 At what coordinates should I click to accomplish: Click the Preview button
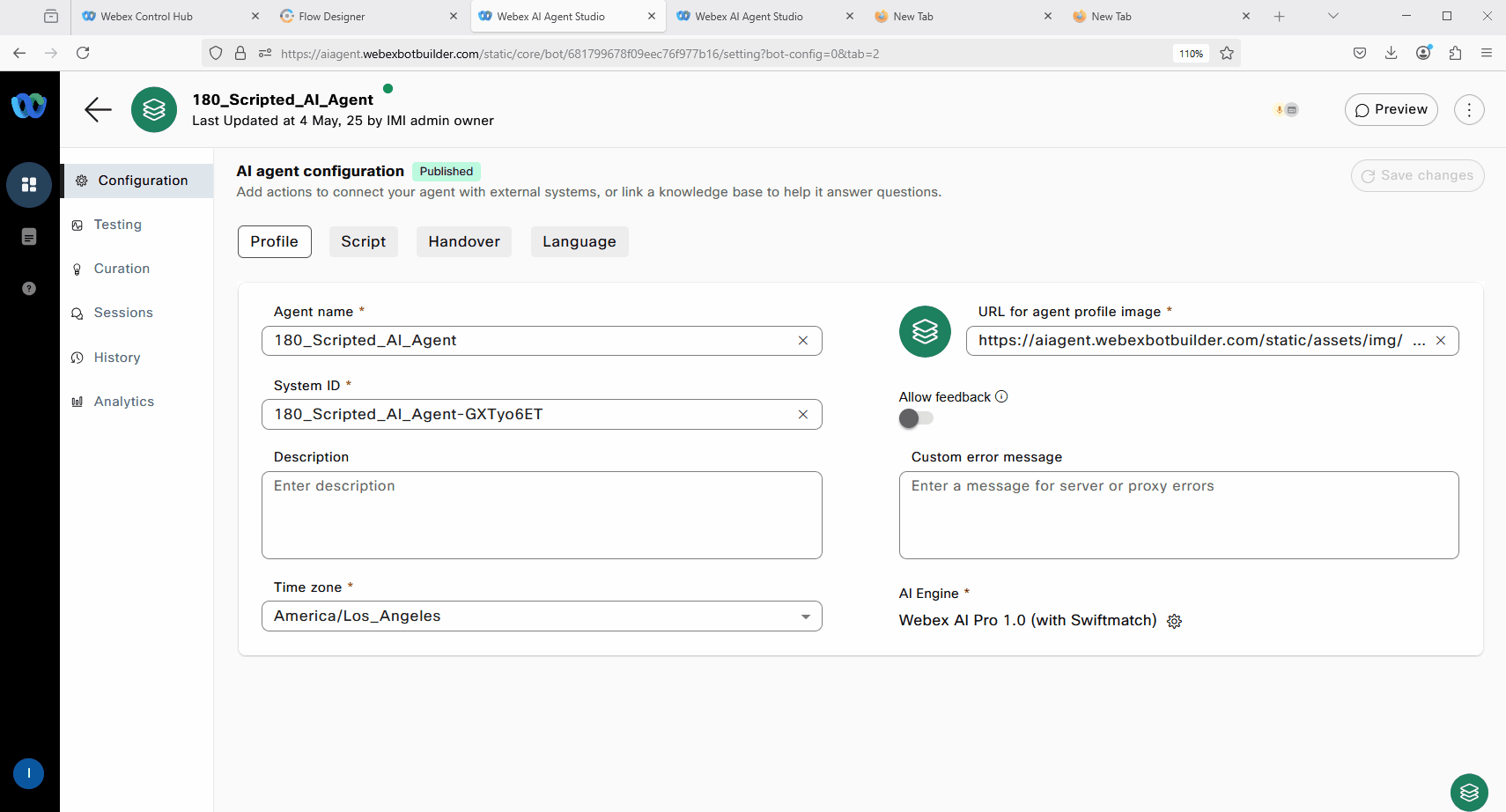tap(1391, 110)
